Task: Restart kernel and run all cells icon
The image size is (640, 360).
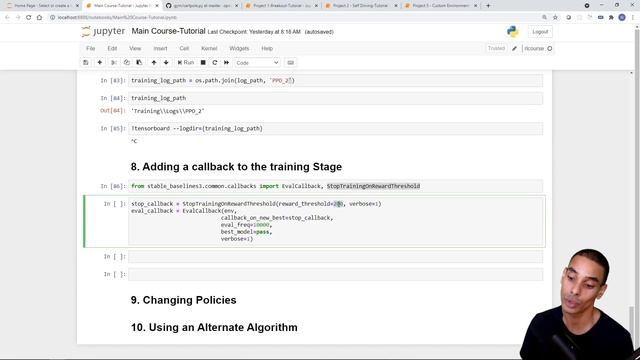Action: pyautogui.click(x=227, y=62)
